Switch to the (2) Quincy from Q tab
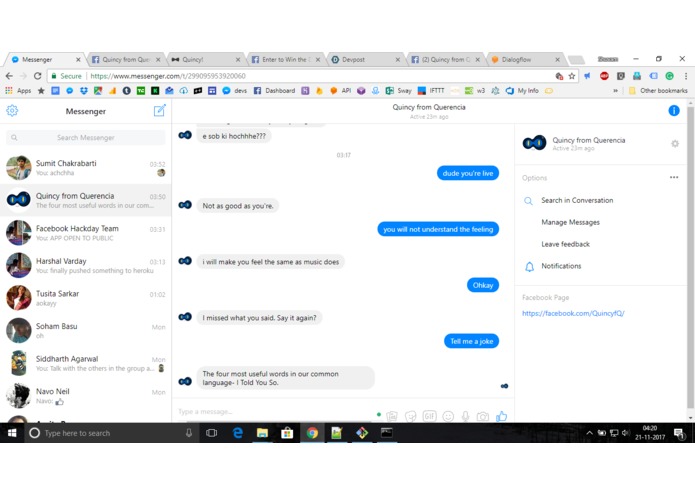695x494 pixels. click(446, 59)
